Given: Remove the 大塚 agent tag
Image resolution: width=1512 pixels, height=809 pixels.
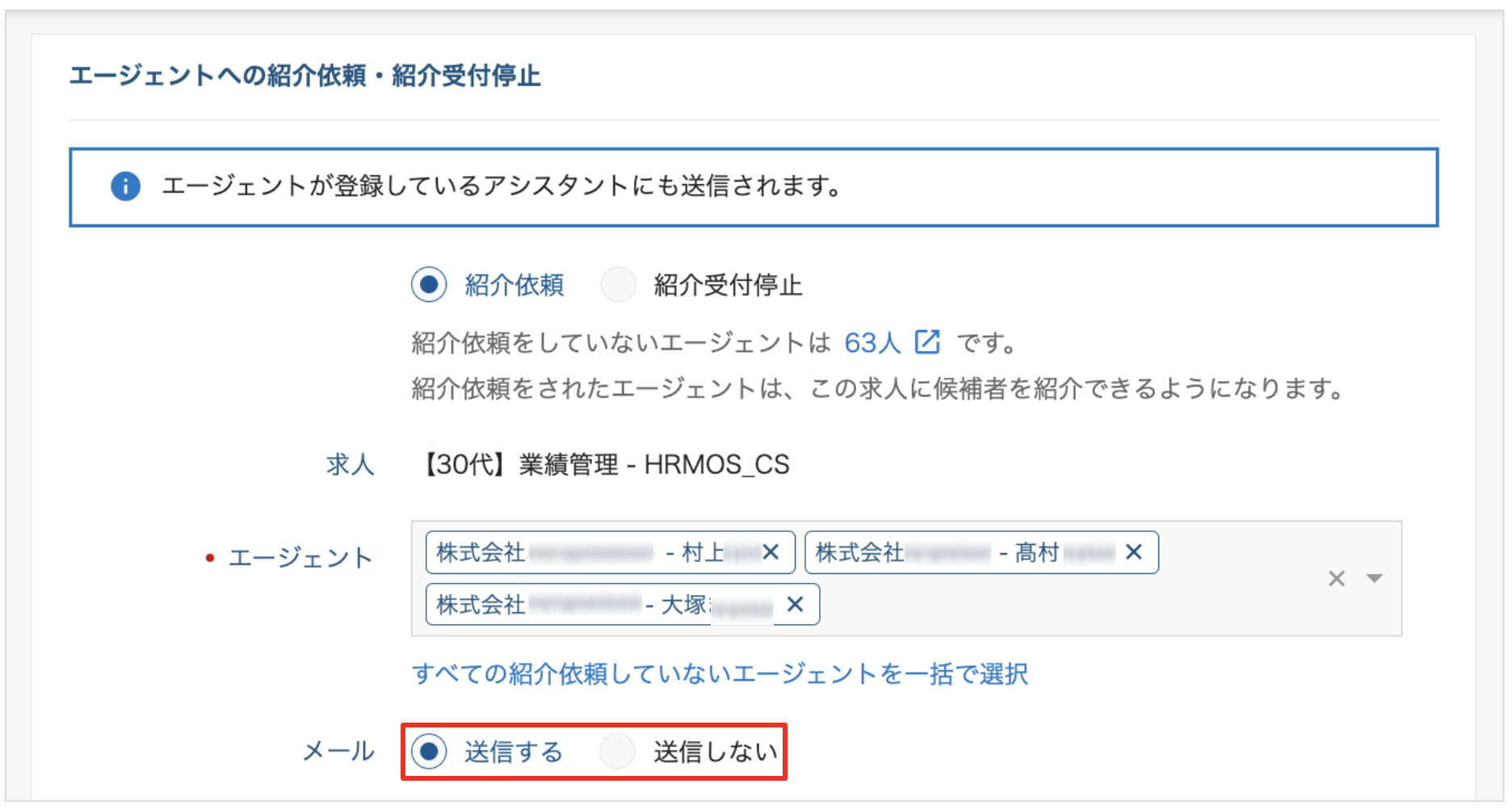Looking at the screenshot, I should pyautogui.click(x=795, y=604).
